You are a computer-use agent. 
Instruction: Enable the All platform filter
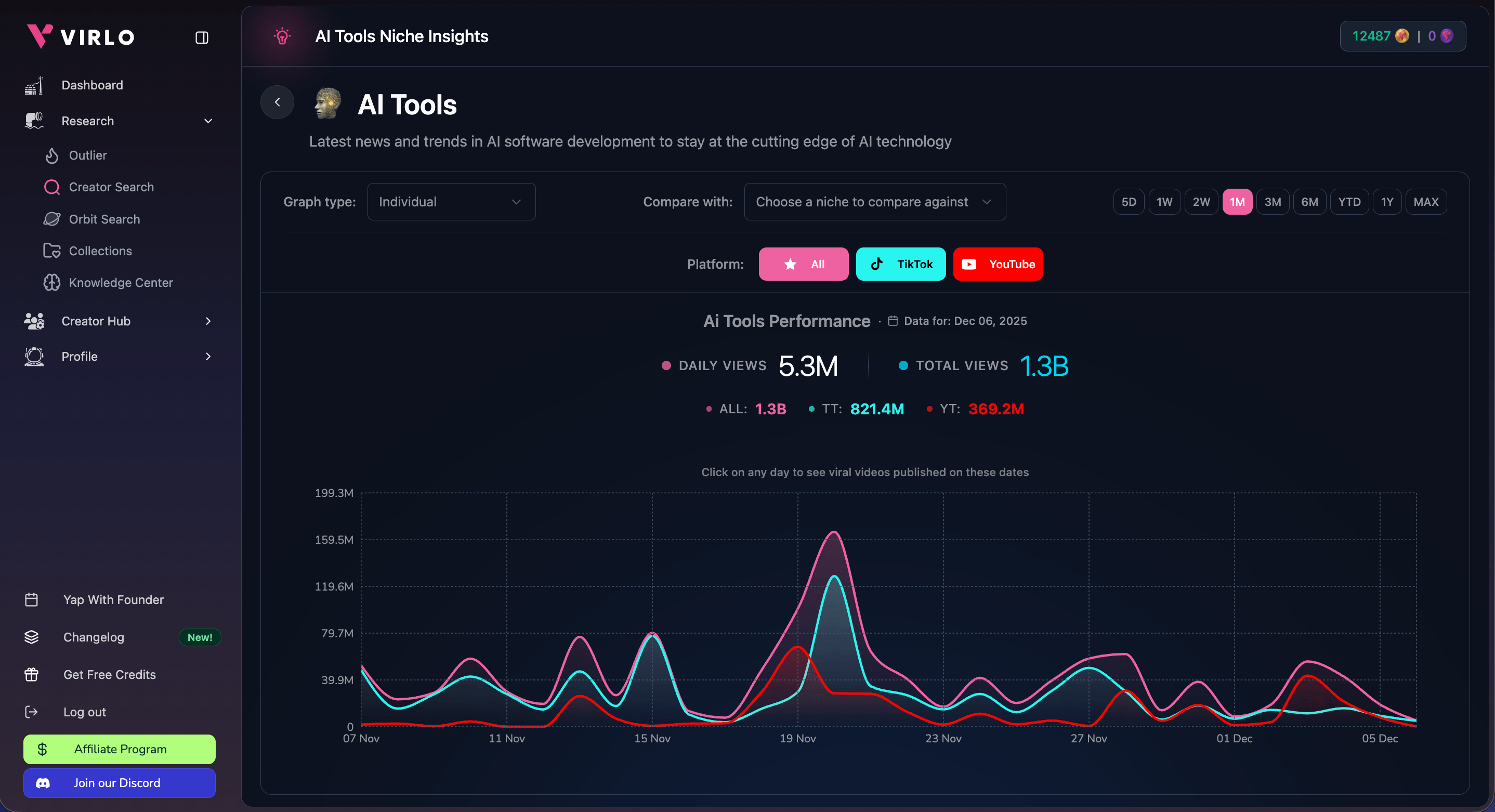pos(804,264)
